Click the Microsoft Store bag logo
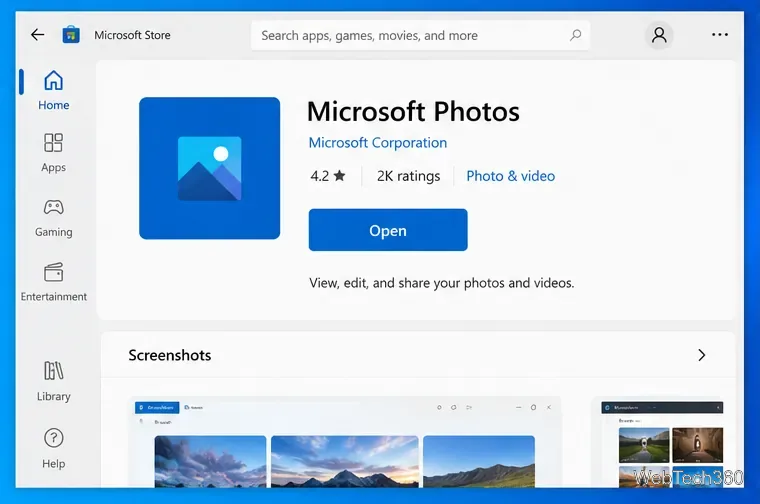The height and width of the screenshot is (504, 760). pyautogui.click(x=71, y=35)
